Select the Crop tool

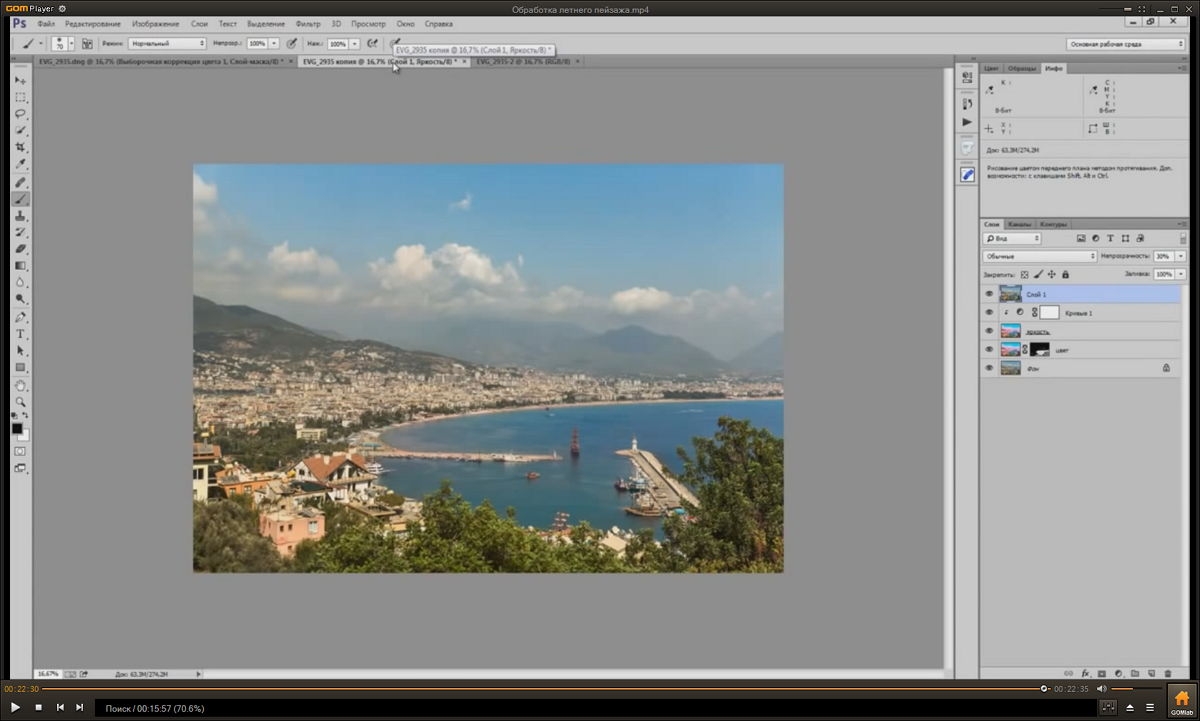[x=21, y=148]
